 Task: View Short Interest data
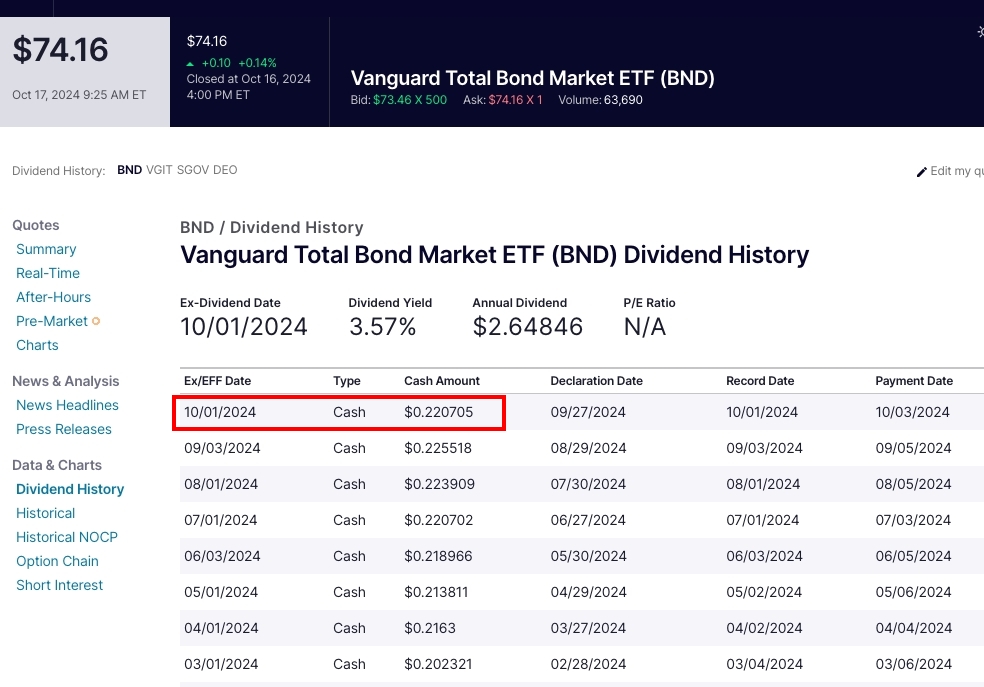pos(60,585)
